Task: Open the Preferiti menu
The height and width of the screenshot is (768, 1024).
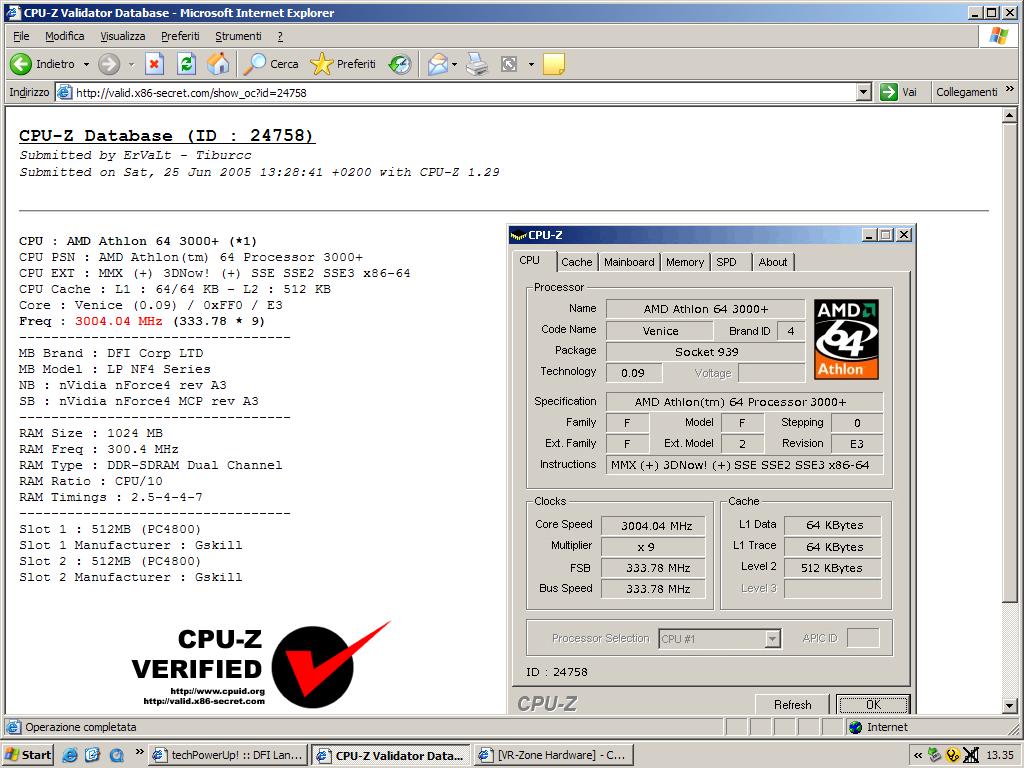Action: click(x=180, y=36)
